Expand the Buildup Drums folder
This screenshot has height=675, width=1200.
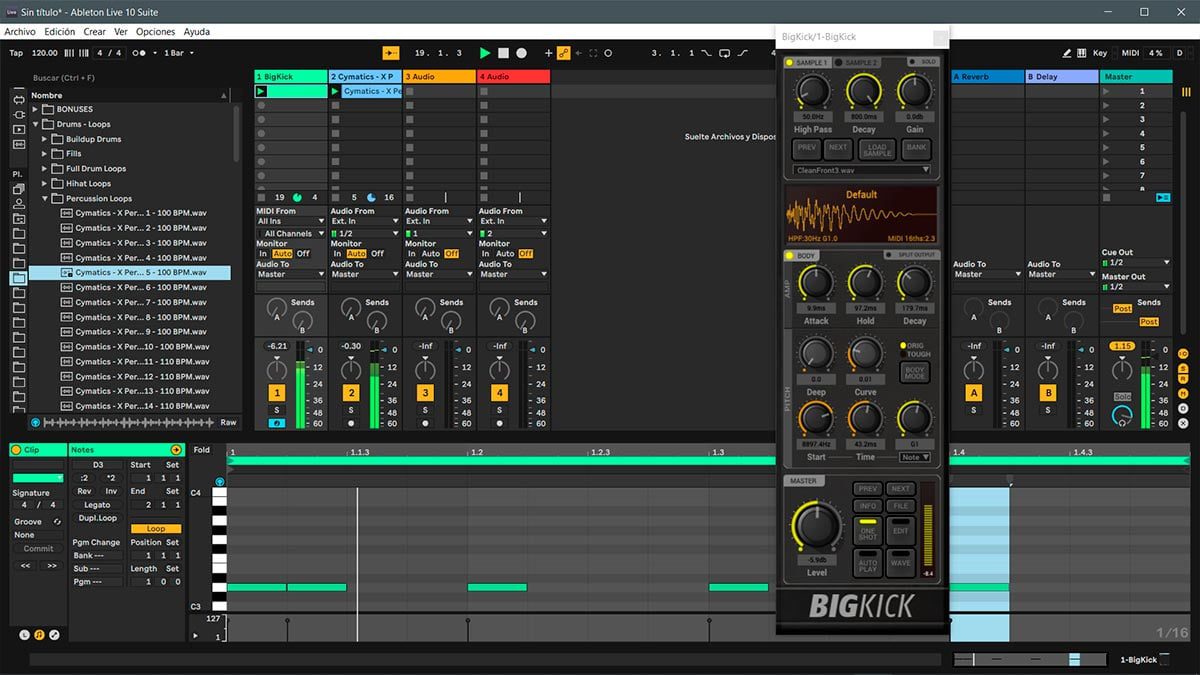pos(46,139)
